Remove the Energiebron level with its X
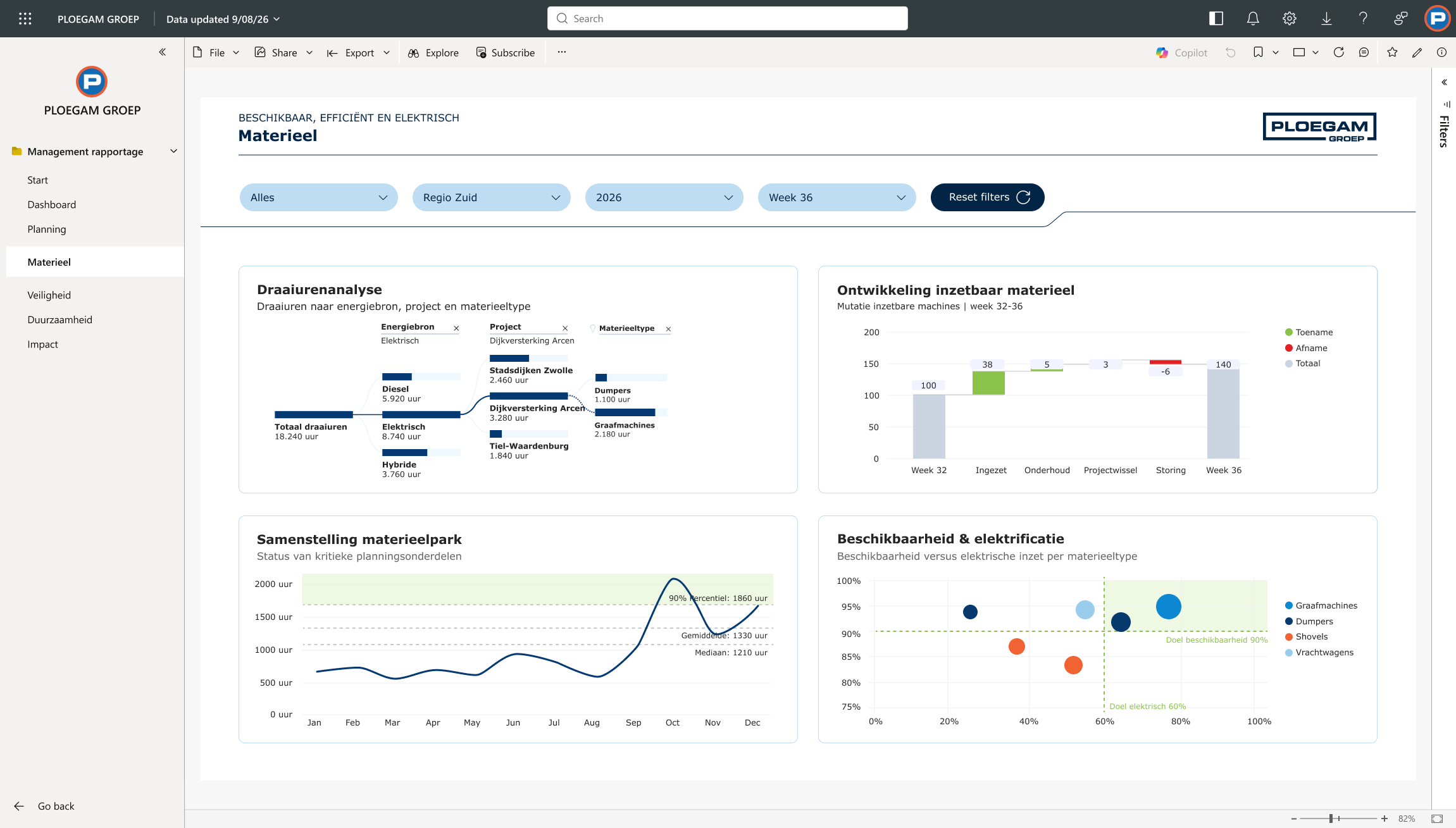The width and height of the screenshot is (1456, 828). [456, 328]
